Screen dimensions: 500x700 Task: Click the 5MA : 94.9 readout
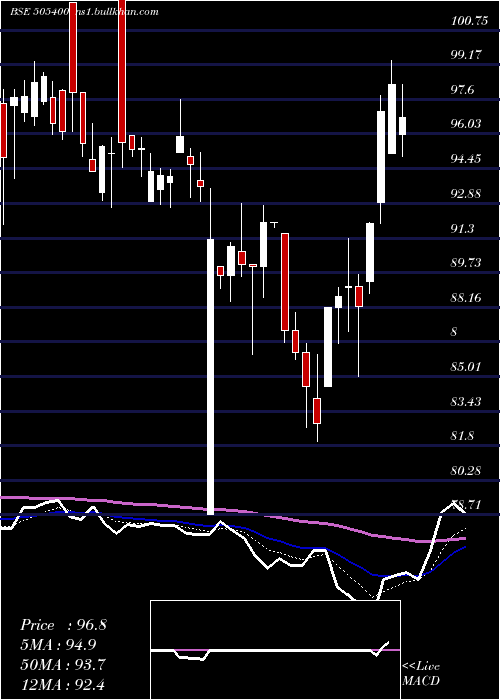(x=58, y=645)
